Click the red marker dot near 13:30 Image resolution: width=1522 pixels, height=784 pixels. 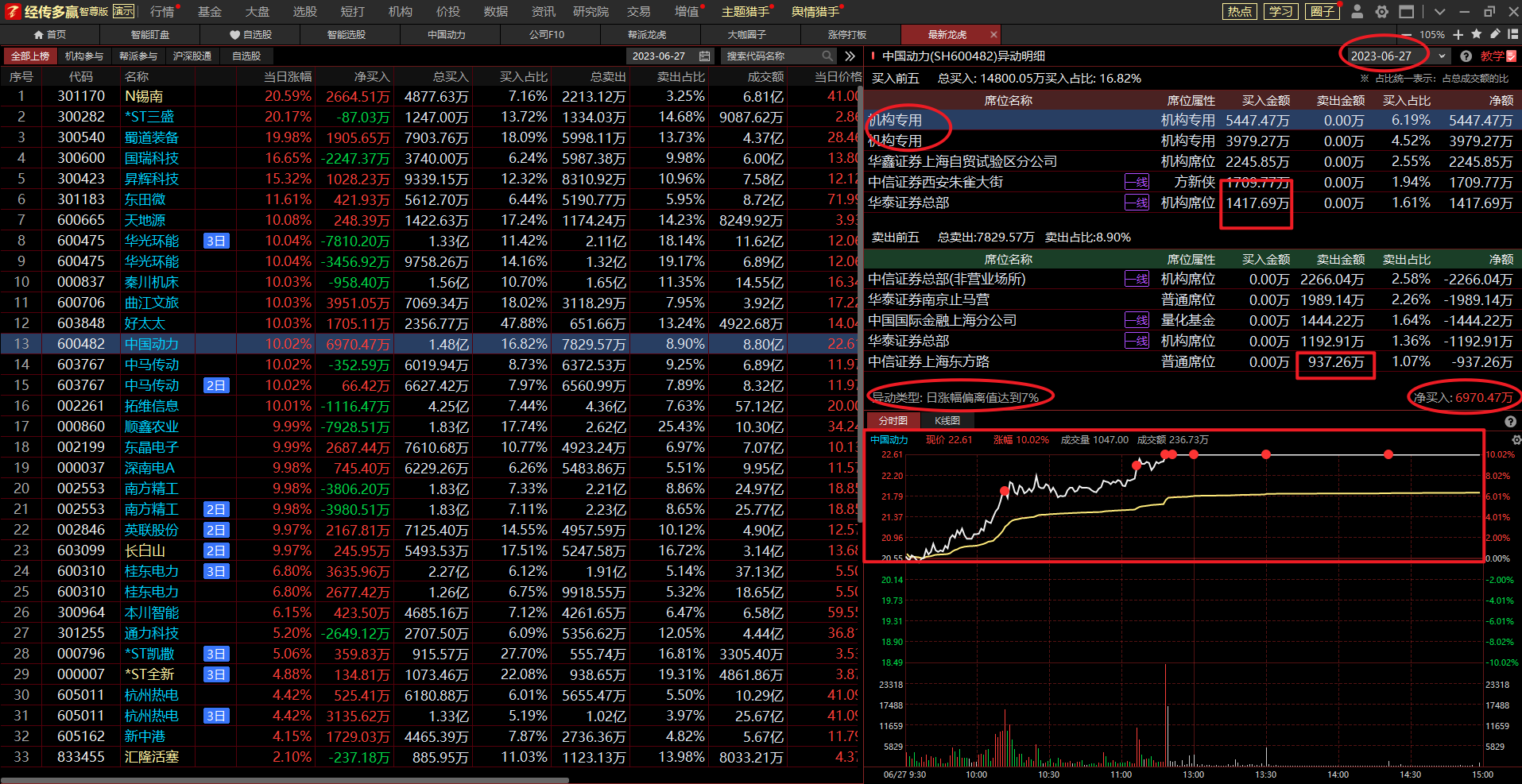click(x=1266, y=454)
